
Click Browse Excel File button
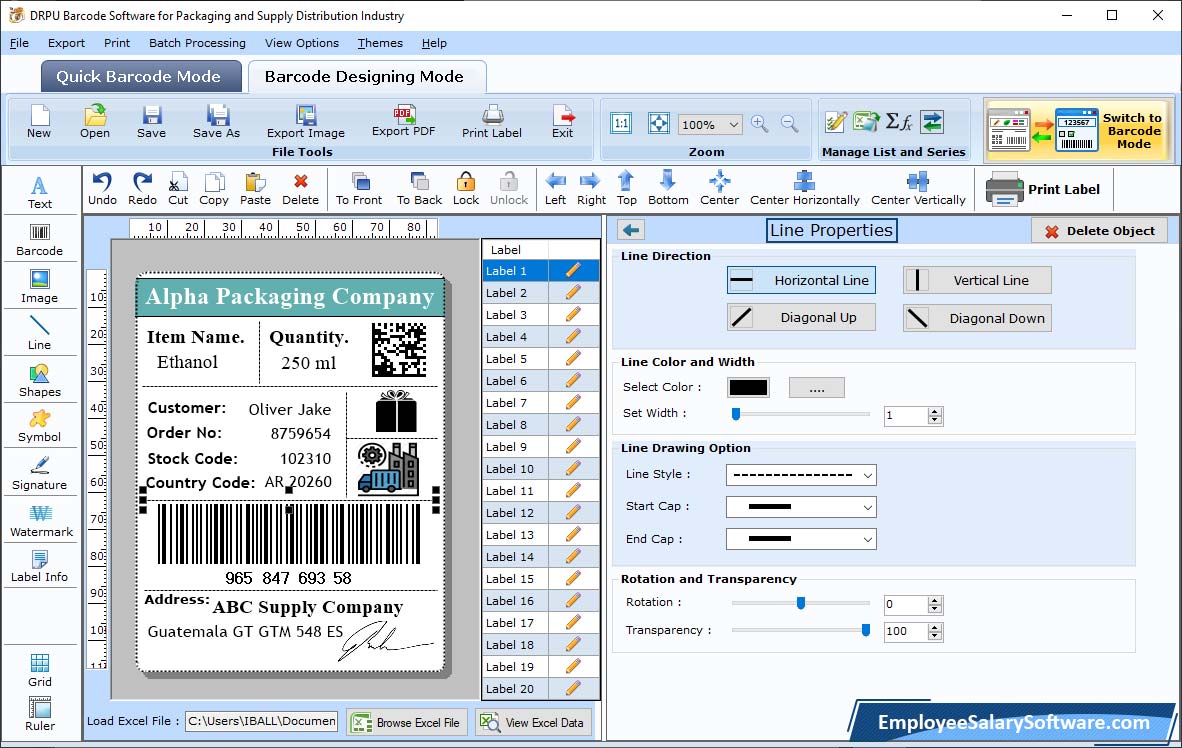(407, 722)
